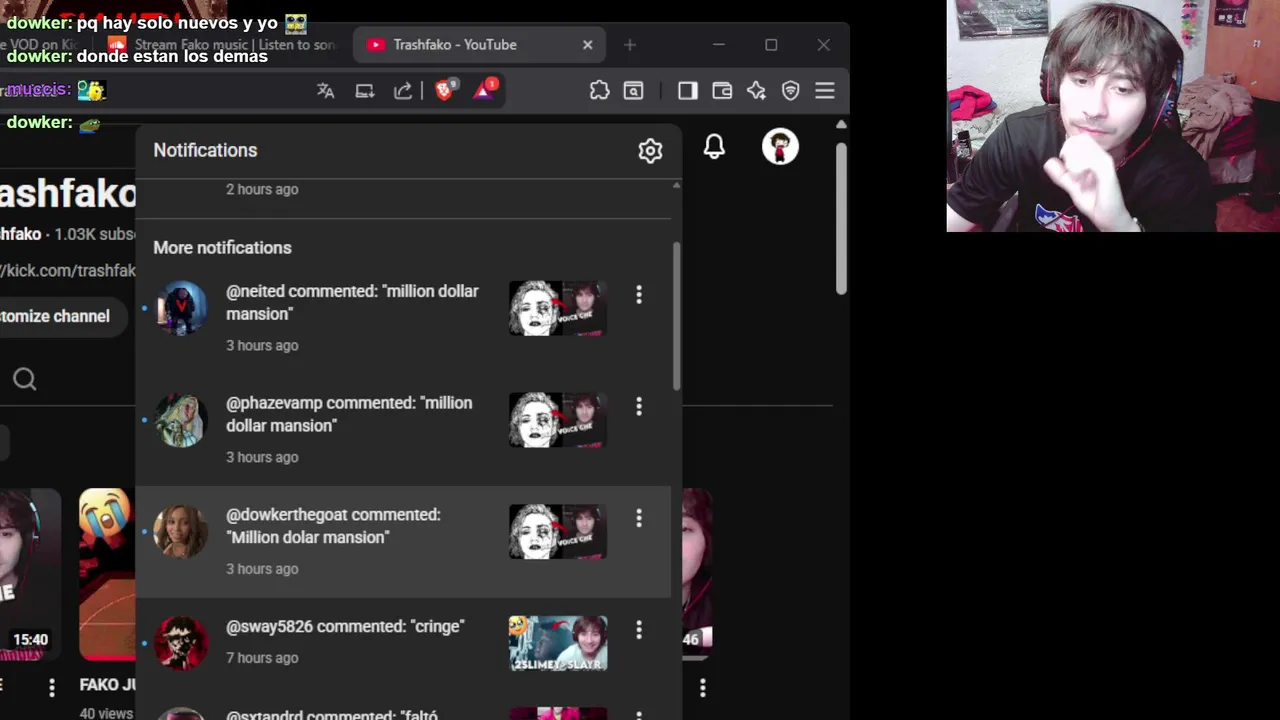Open the Brave Shields lion icon
This screenshot has height=720, width=1280.
pos(446,90)
